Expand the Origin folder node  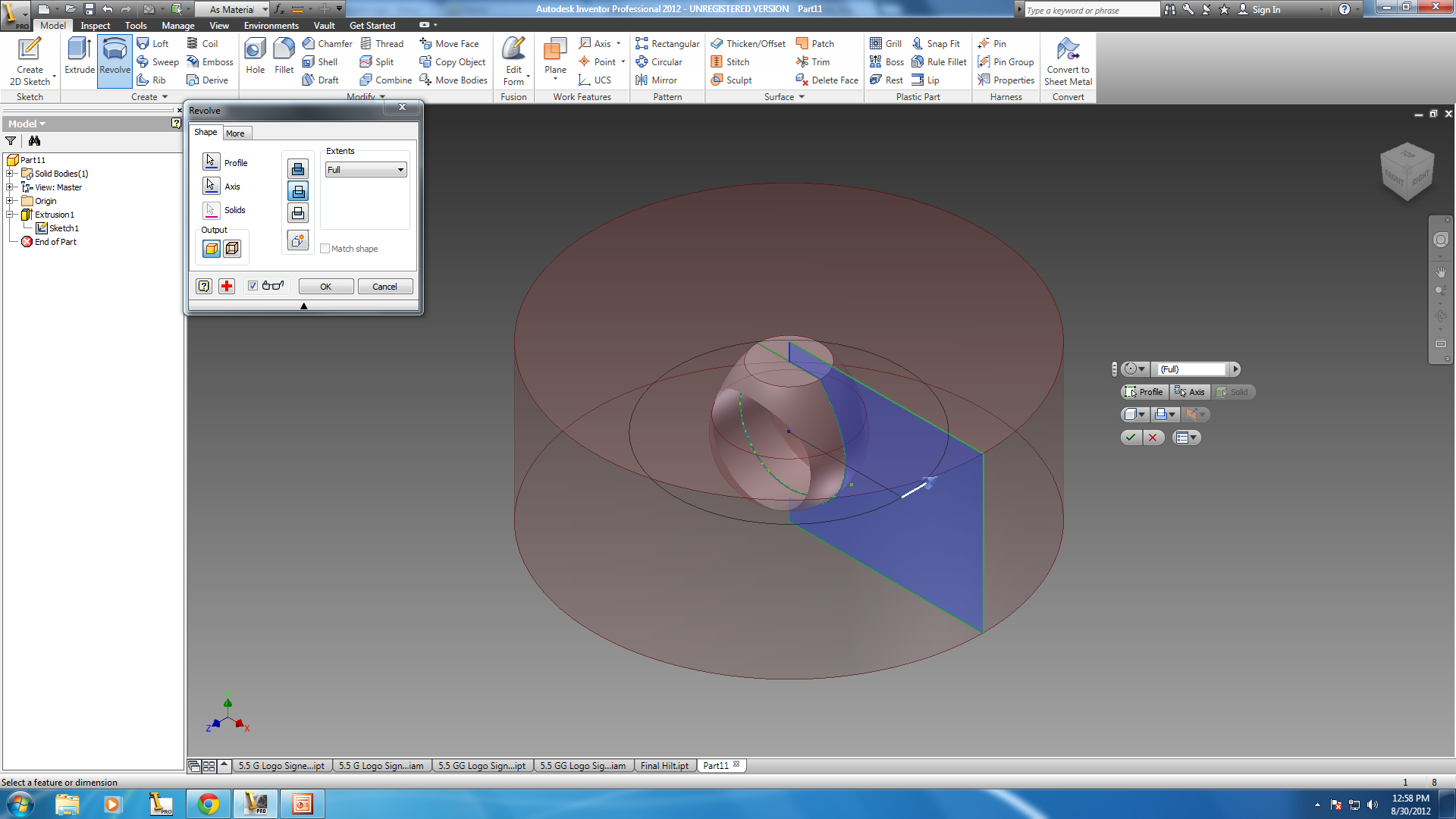[11, 201]
